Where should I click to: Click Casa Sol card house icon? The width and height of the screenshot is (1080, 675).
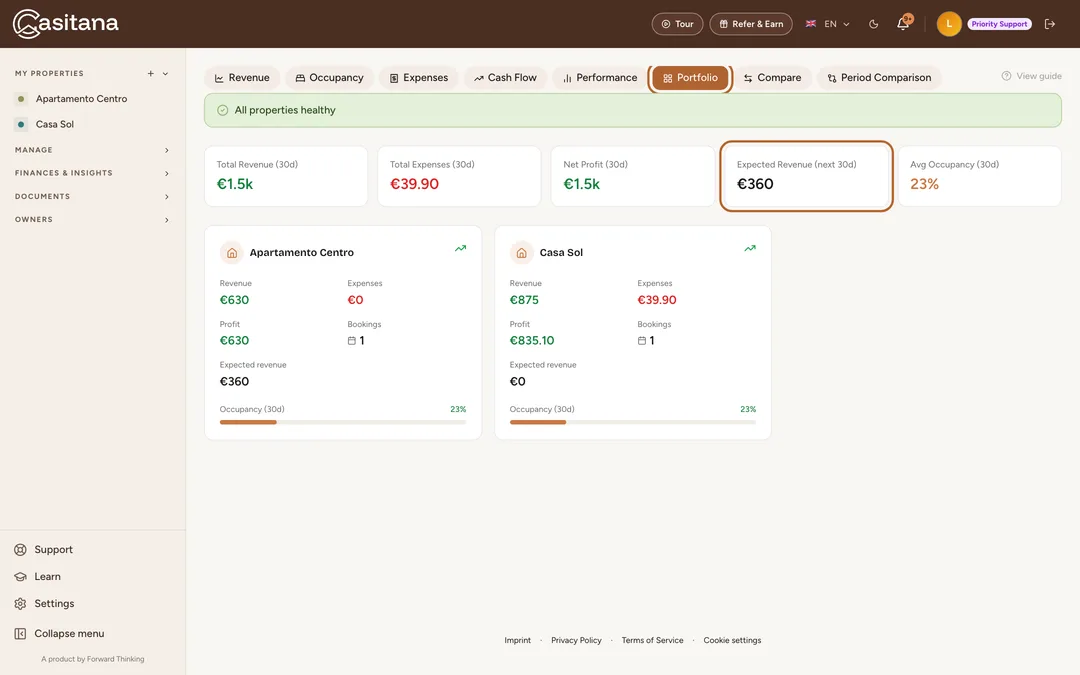(x=521, y=253)
